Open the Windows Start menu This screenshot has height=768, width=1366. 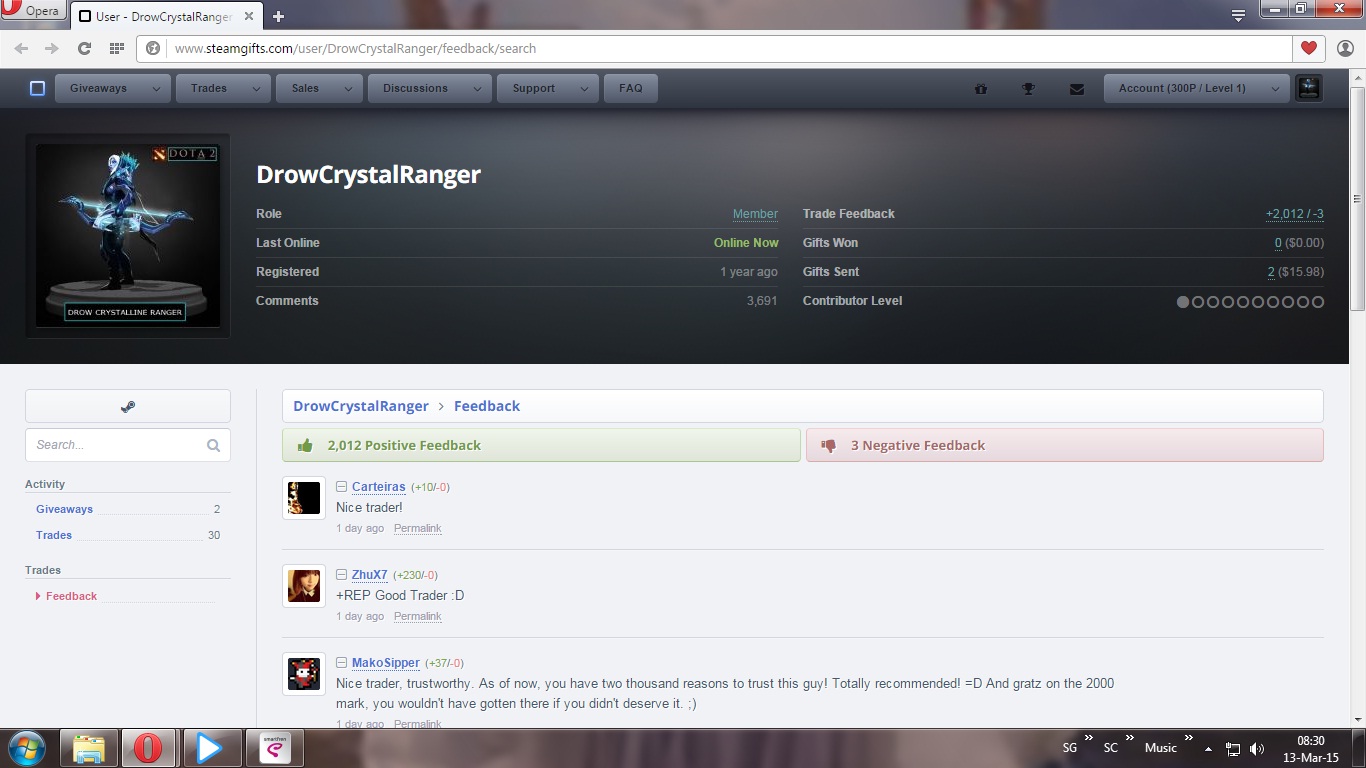pyautogui.click(x=26, y=748)
